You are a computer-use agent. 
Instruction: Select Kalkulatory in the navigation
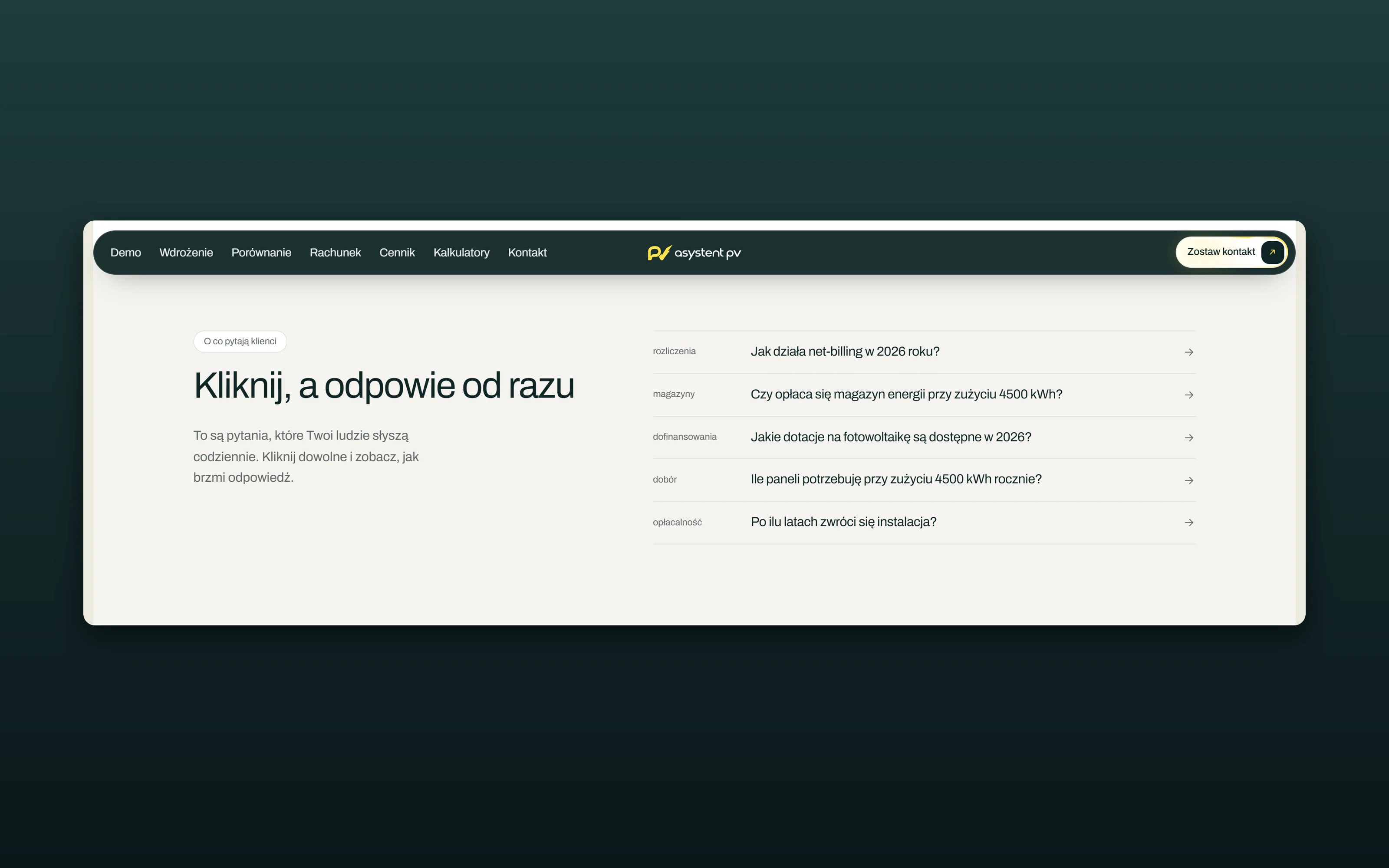pos(461,253)
